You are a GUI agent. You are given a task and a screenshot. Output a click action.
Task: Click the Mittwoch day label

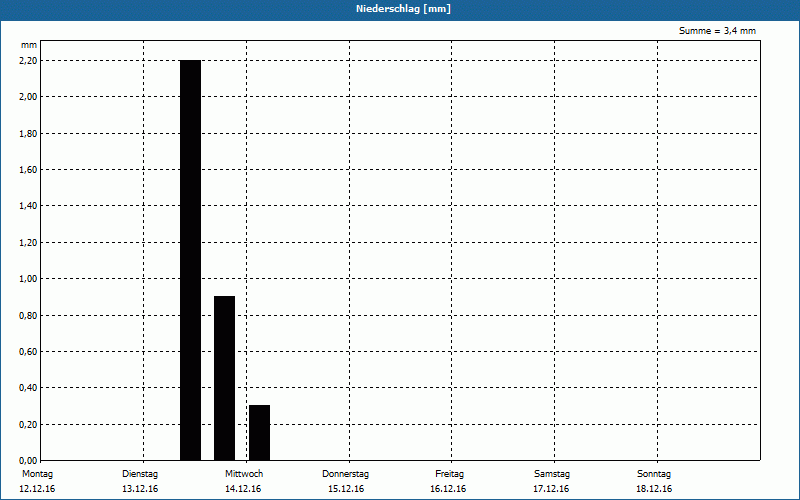pyautogui.click(x=244, y=474)
